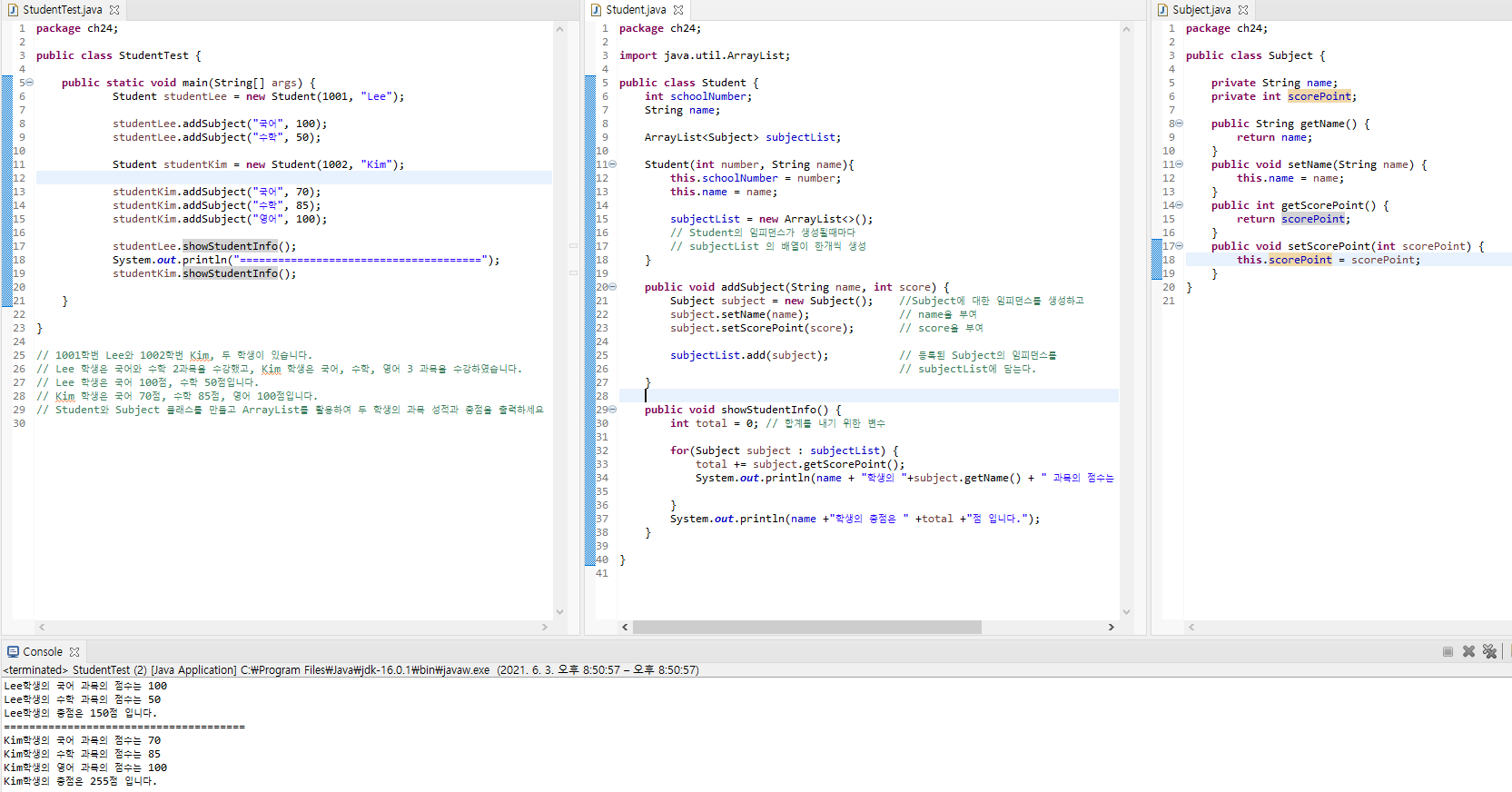Click the terminated StudentTest launch description in Console
The image size is (1512, 792).
[x=351, y=670]
